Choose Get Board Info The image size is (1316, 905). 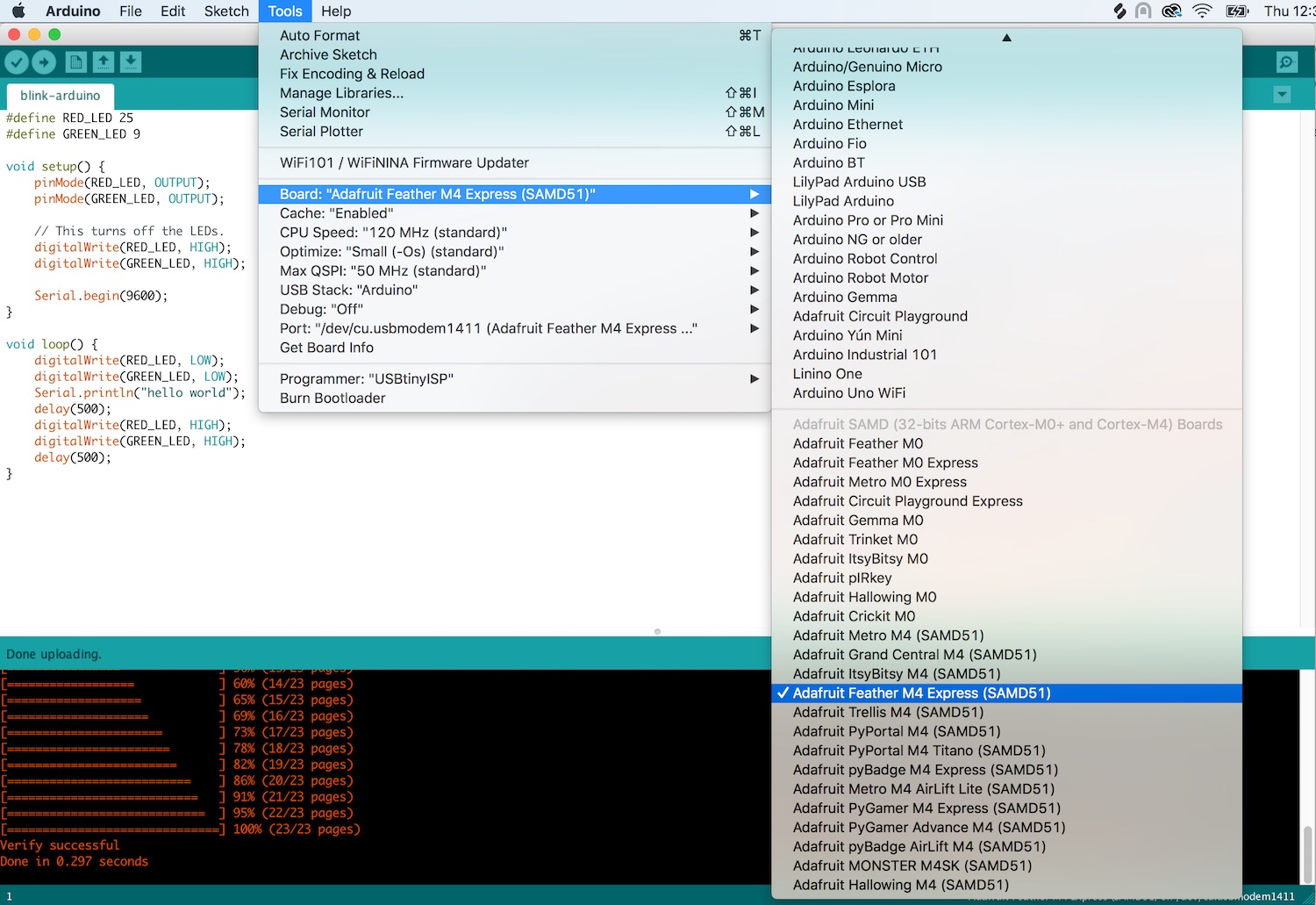tap(515, 348)
